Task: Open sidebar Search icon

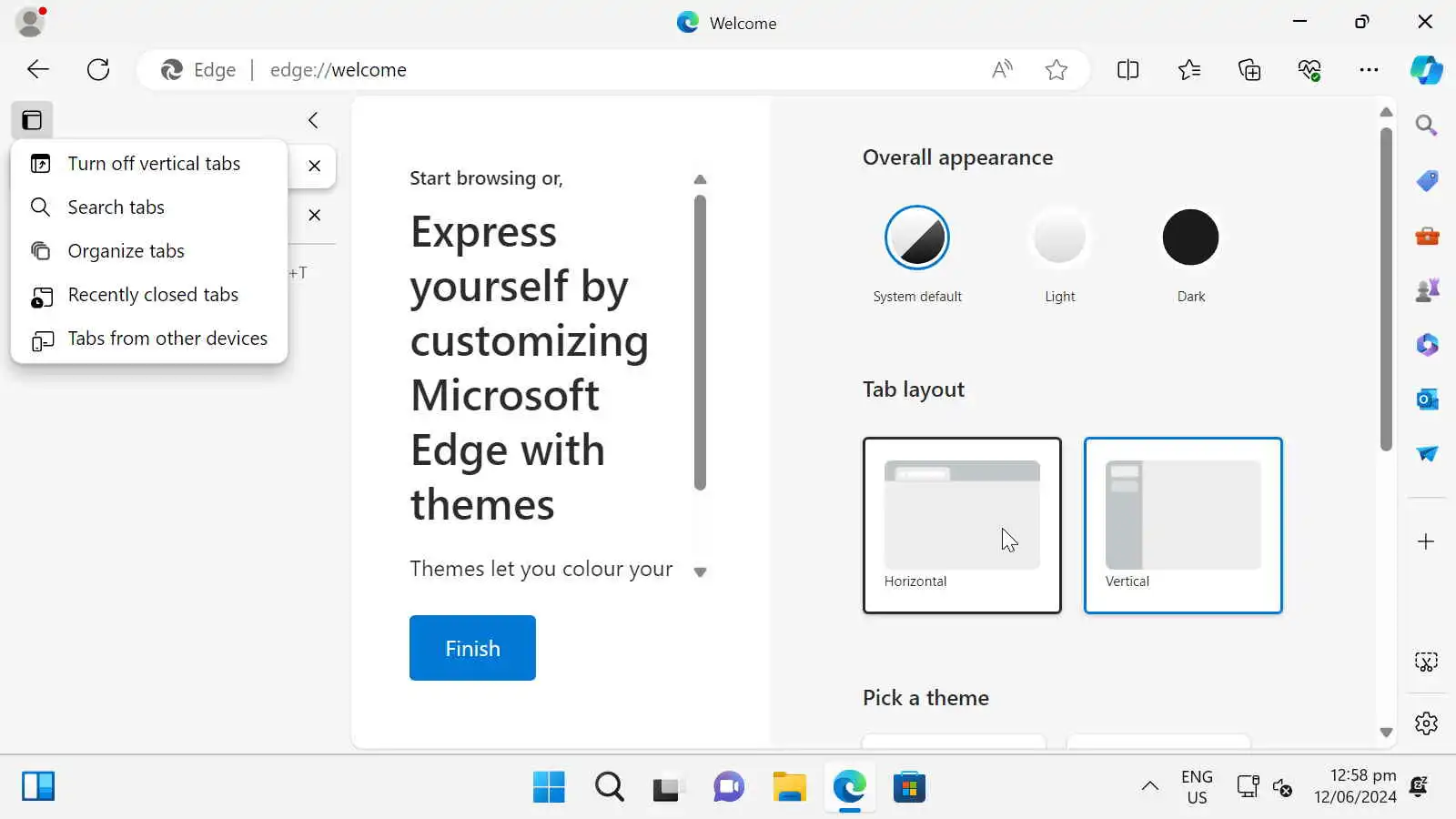Action: pos(1427,126)
